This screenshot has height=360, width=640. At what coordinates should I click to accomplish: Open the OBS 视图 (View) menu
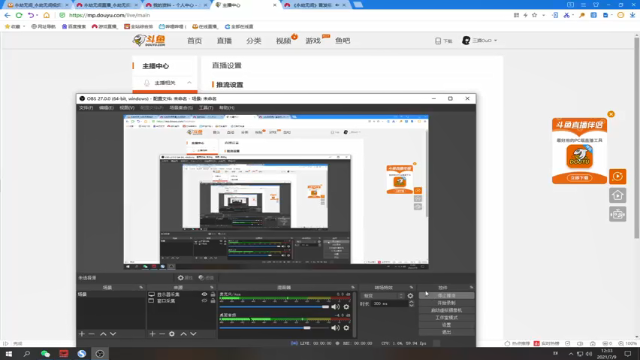(x=127, y=108)
